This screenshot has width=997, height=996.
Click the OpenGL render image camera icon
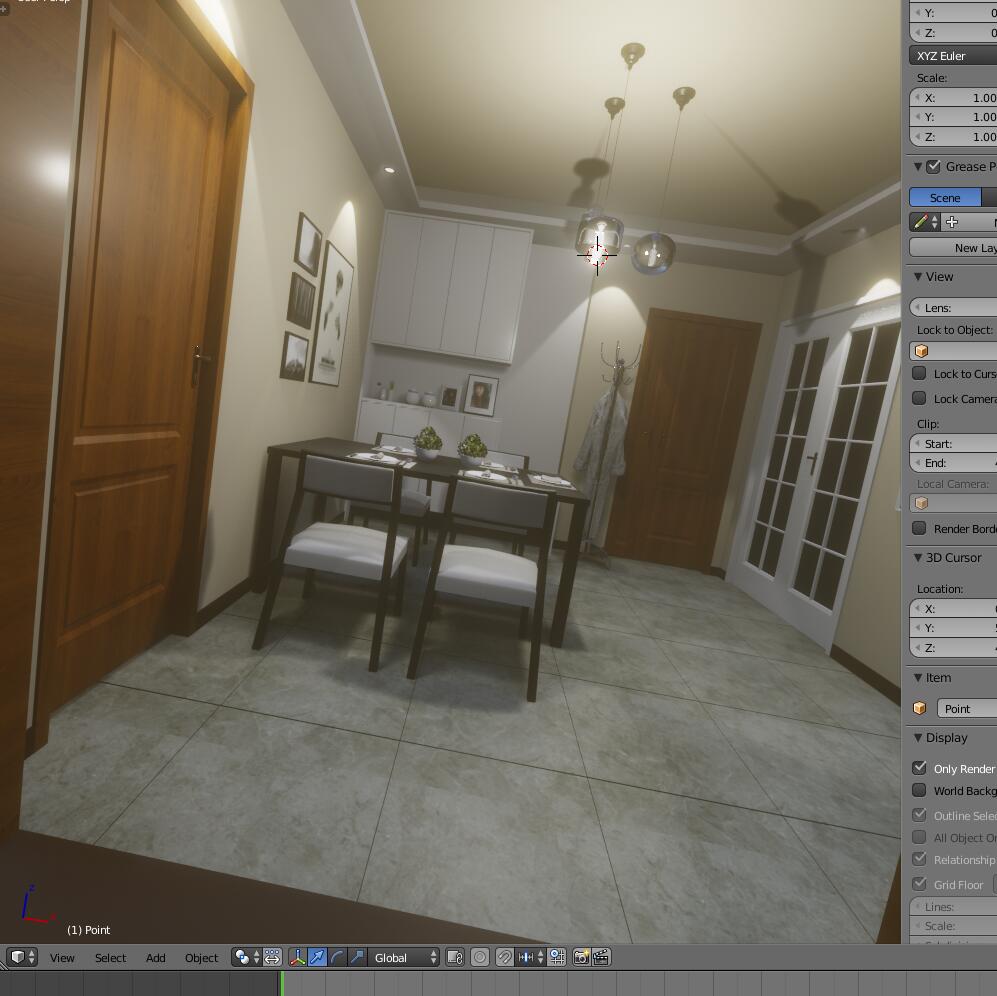pyautogui.click(x=581, y=957)
